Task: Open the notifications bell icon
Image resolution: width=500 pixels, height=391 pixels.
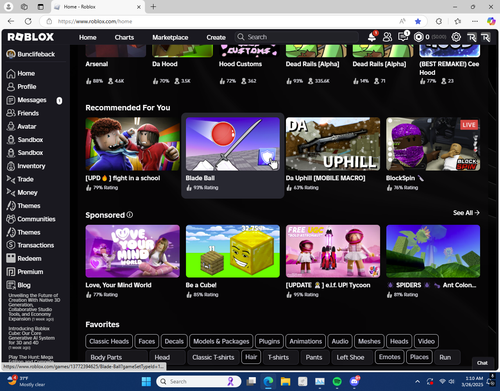Action: 372,37
